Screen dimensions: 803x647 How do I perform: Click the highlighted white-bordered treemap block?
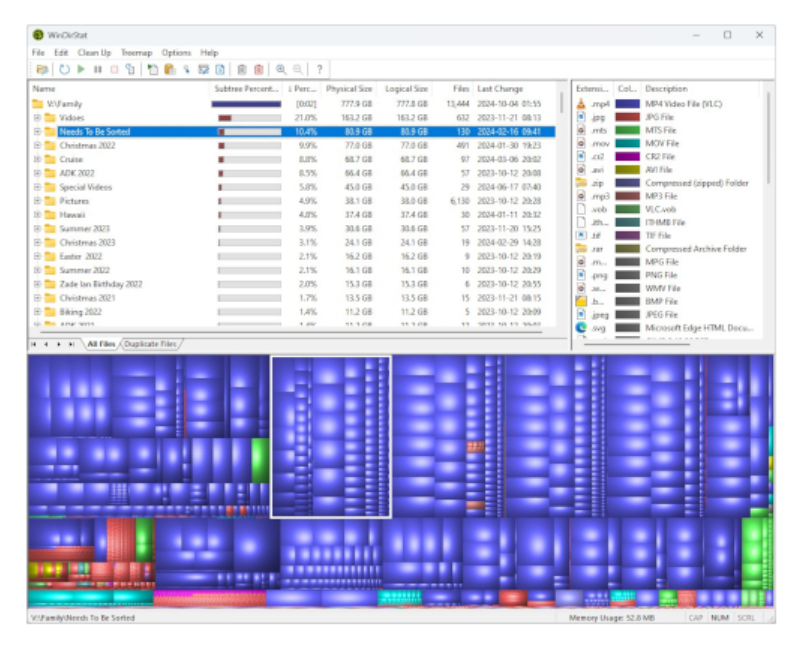pyautogui.click(x=331, y=437)
